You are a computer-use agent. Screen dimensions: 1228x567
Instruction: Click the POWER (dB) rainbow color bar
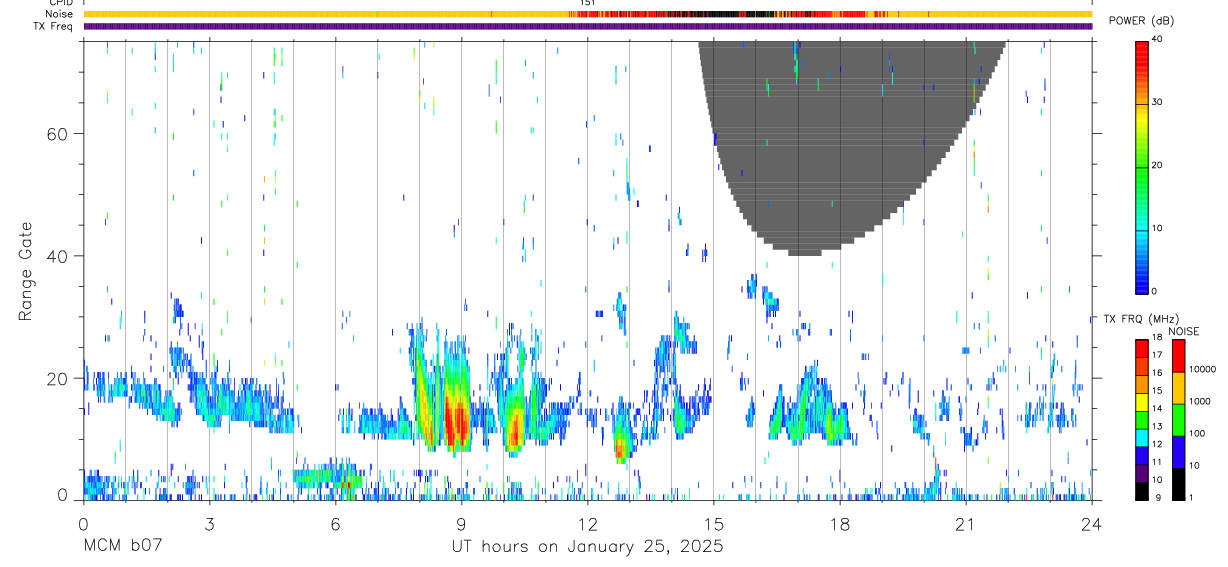point(1142,166)
